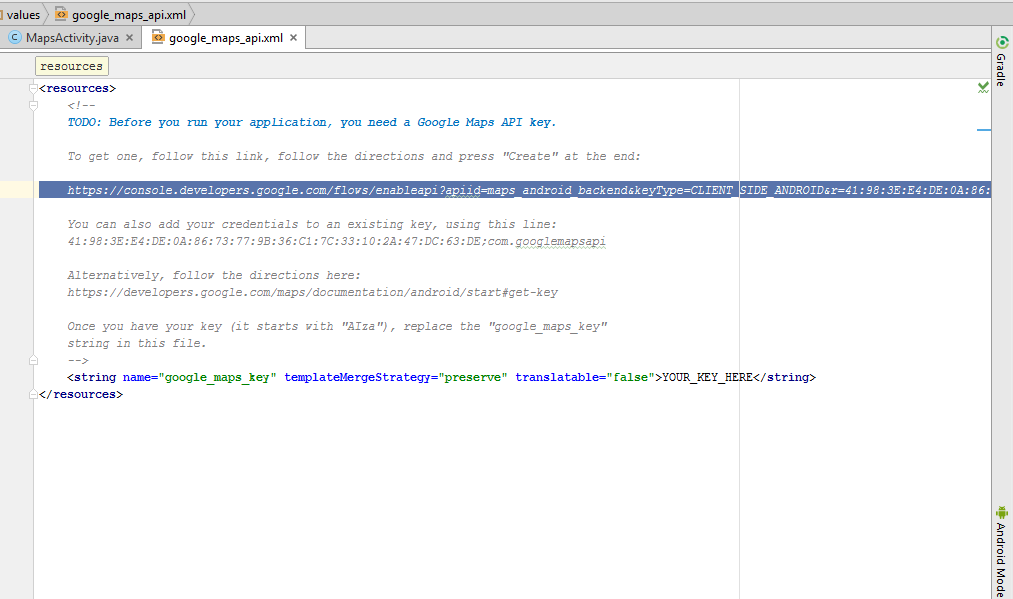1013x599 pixels.
Task: Open the Android Model tool window
Action: tap(1001, 560)
